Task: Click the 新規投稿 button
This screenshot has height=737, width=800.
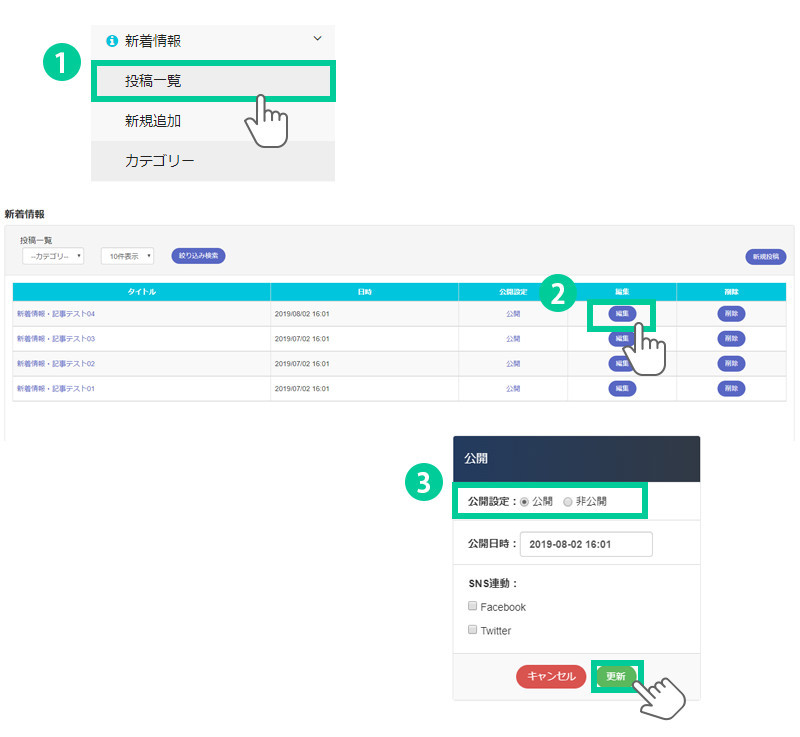Action: [765, 257]
